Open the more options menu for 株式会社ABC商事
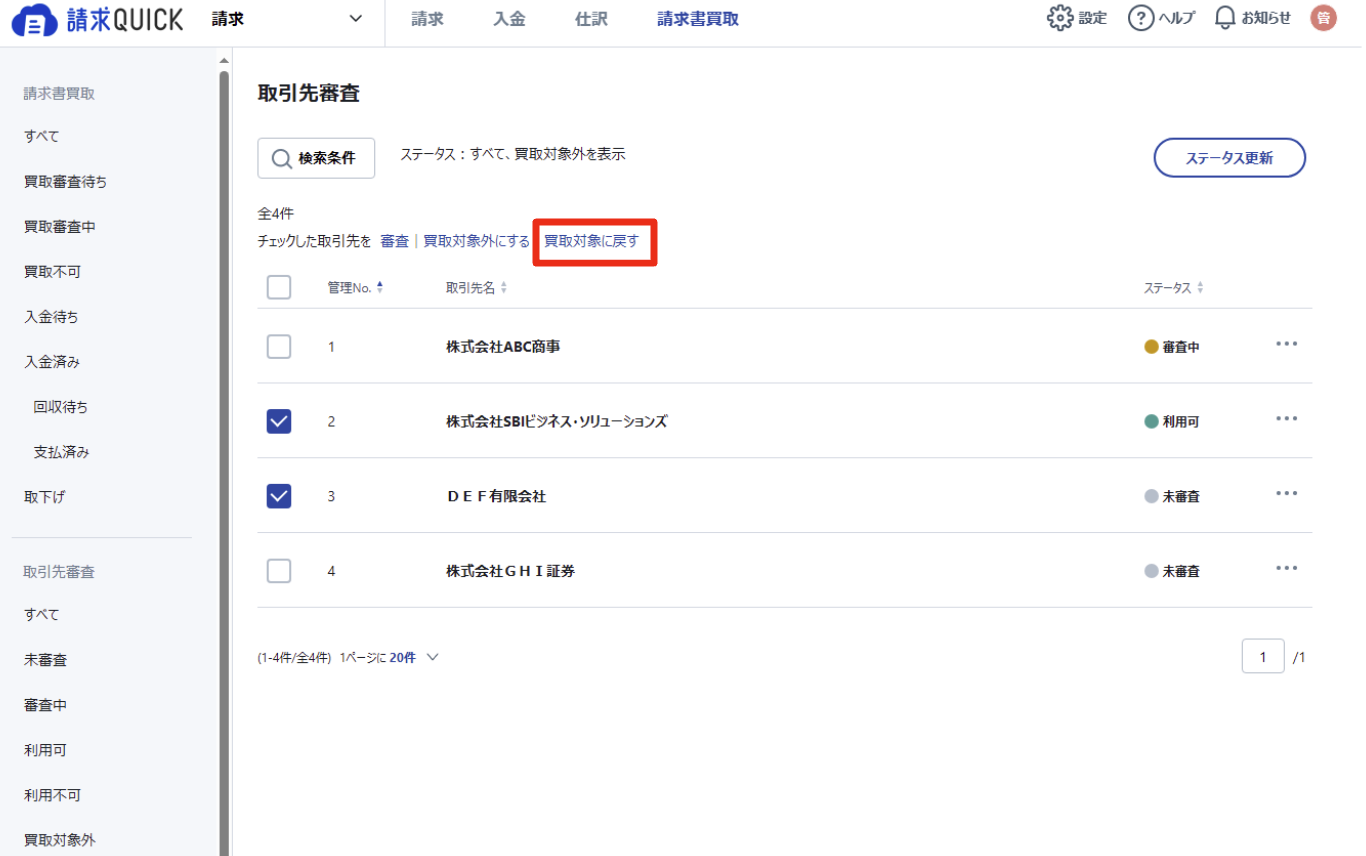This screenshot has height=856, width=1366. coord(1286,345)
